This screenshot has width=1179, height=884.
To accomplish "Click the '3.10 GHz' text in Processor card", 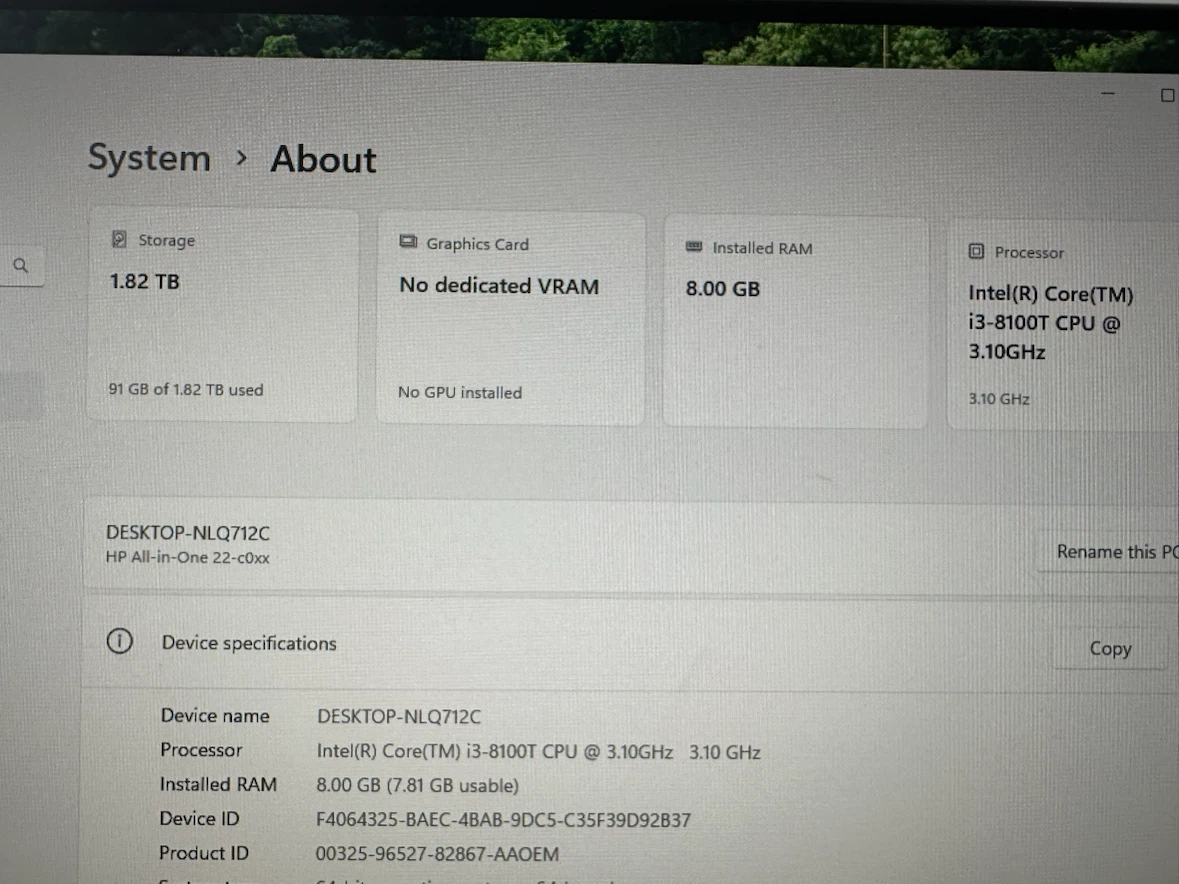I will point(999,398).
